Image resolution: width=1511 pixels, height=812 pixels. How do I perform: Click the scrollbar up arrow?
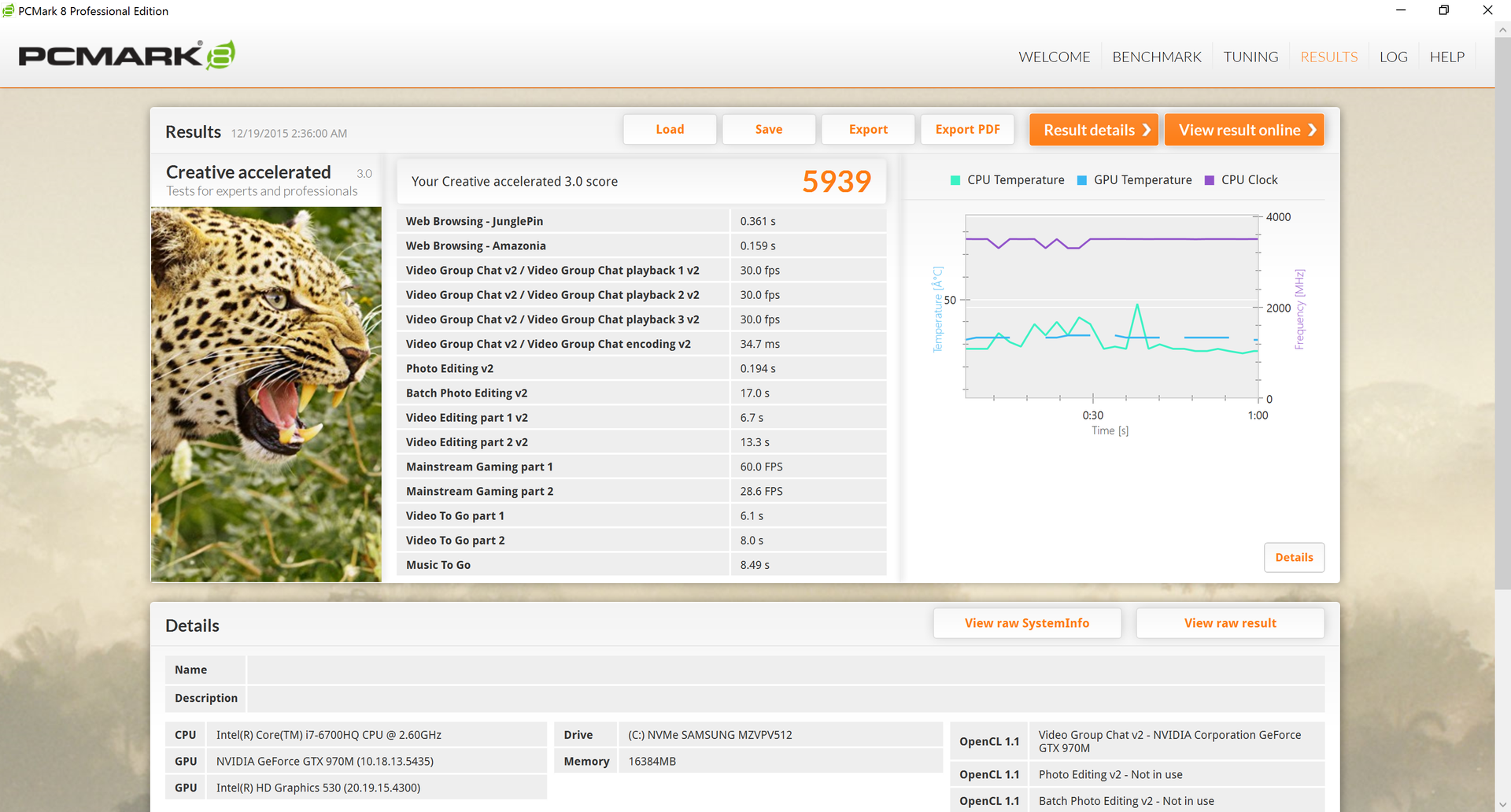click(1502, 30)
